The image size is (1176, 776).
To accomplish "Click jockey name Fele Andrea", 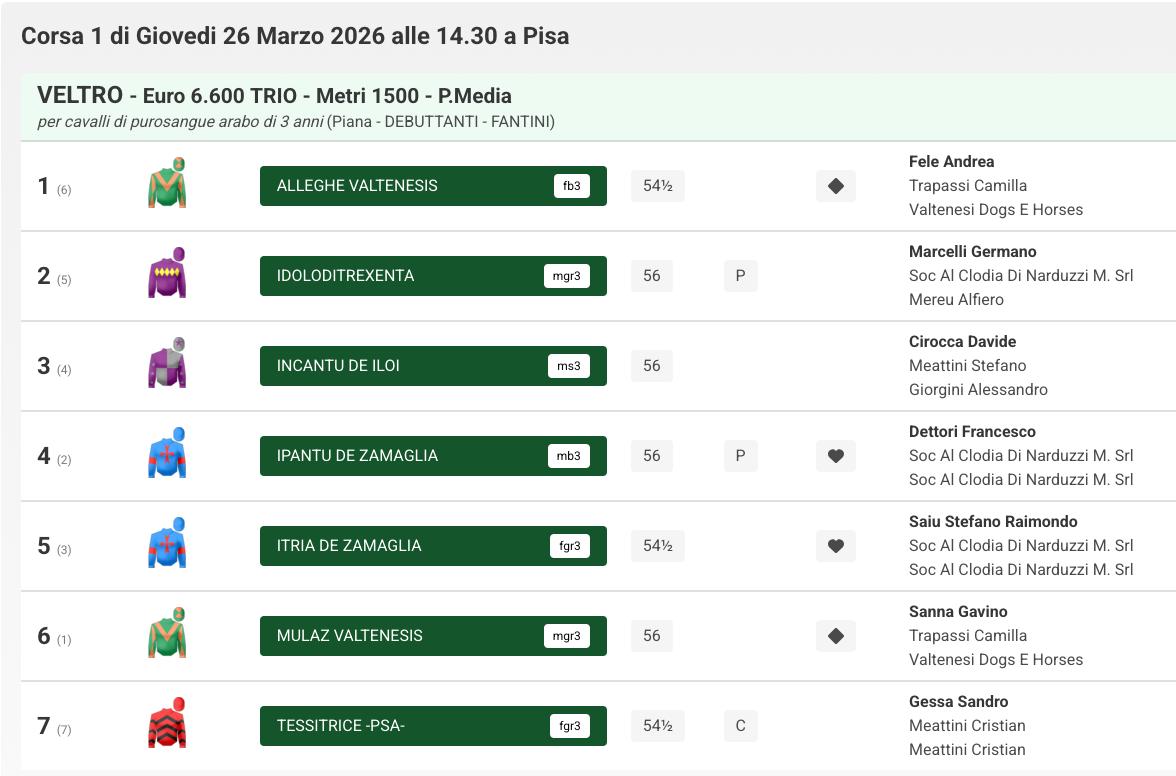I will pyautogui.click(x=951, y=162).
